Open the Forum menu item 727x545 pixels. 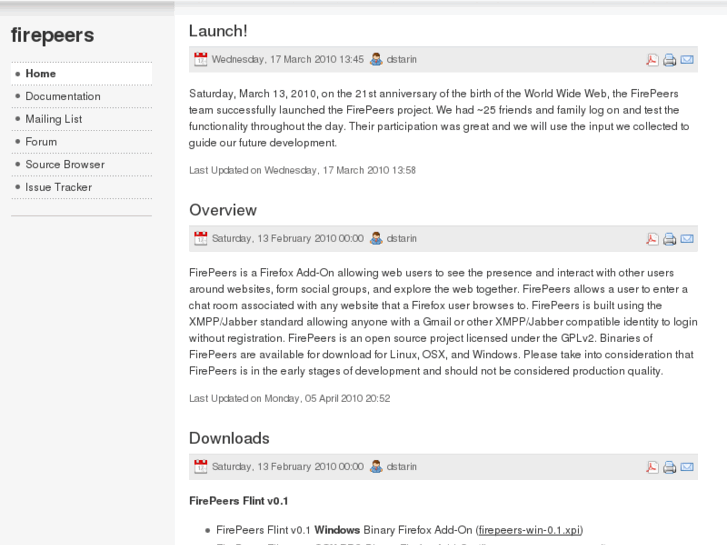click(82, 142)
